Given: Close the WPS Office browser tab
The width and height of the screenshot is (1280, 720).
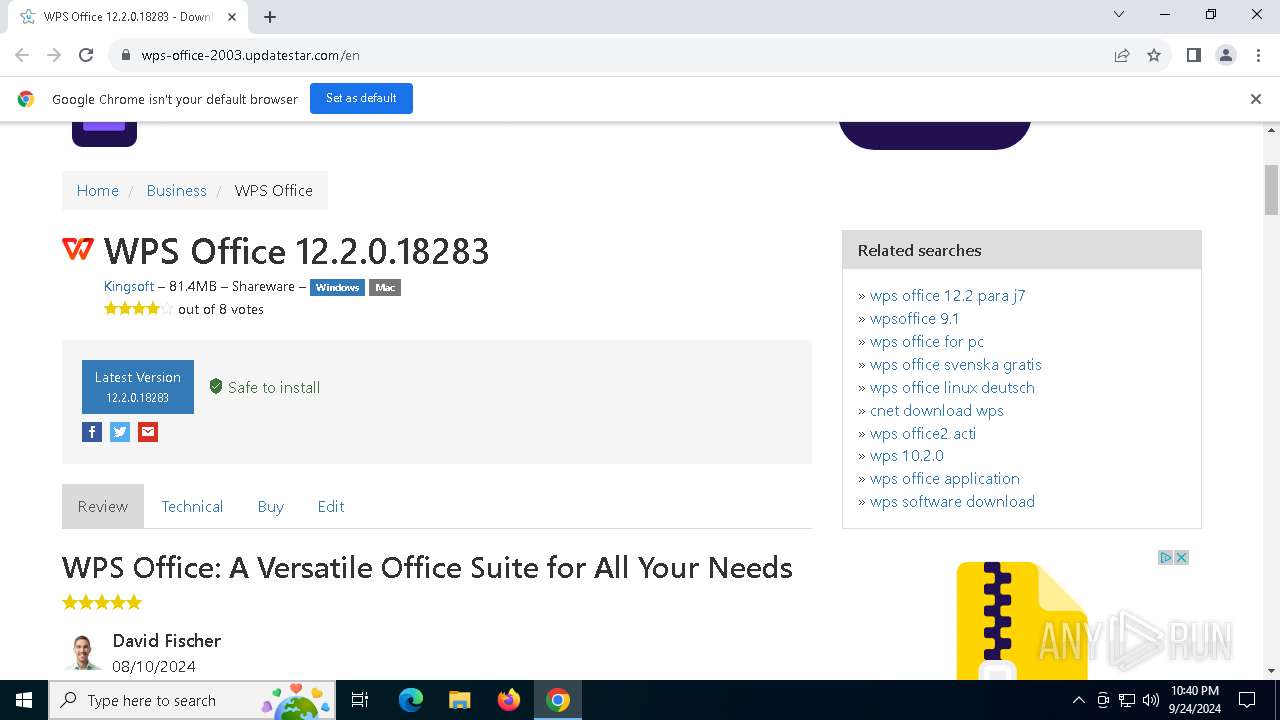Looking at the screenshot, I should (232, 17).
